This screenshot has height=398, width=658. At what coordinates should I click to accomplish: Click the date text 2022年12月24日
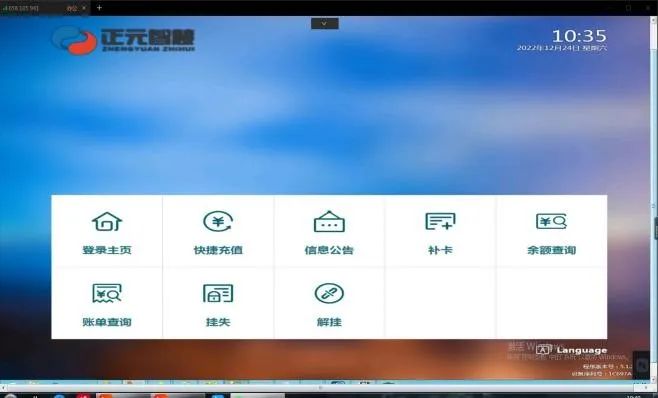[548, 48]
